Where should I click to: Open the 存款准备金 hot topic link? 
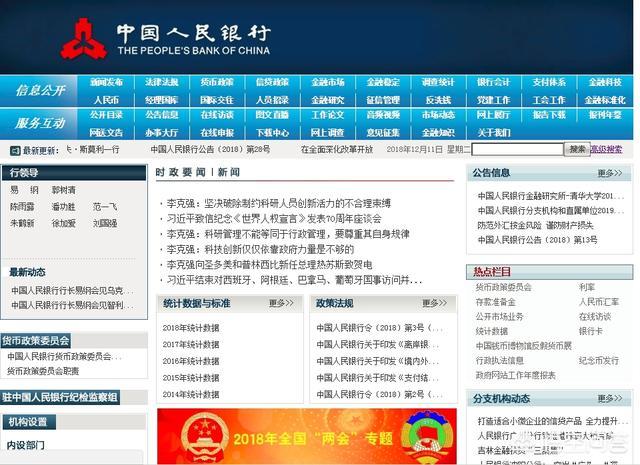[496, 302]
